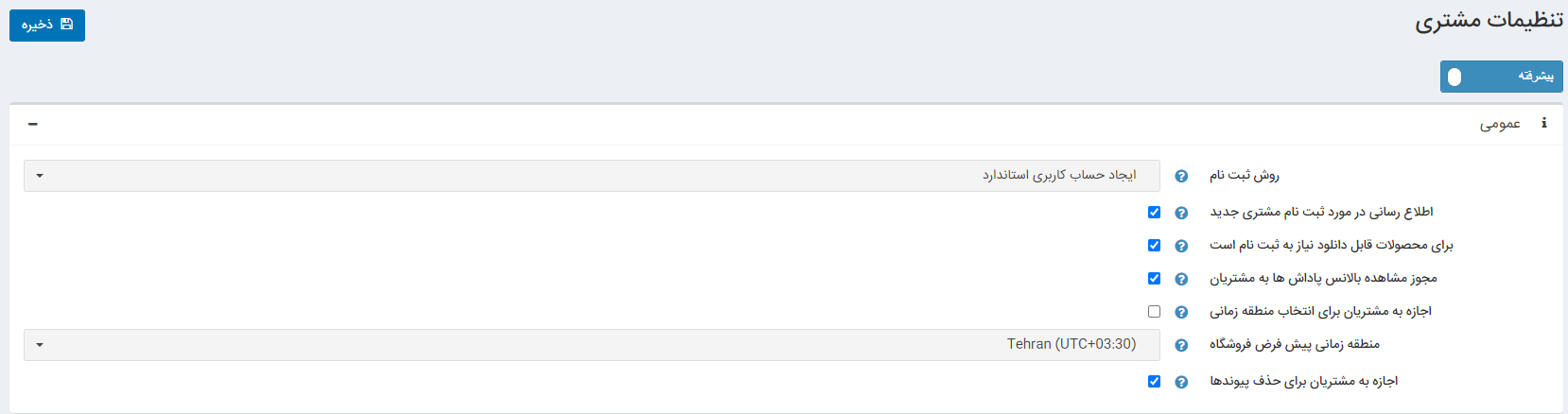Click help icon for مشاهده بالانس پاداش ها

pos(1181,279)
